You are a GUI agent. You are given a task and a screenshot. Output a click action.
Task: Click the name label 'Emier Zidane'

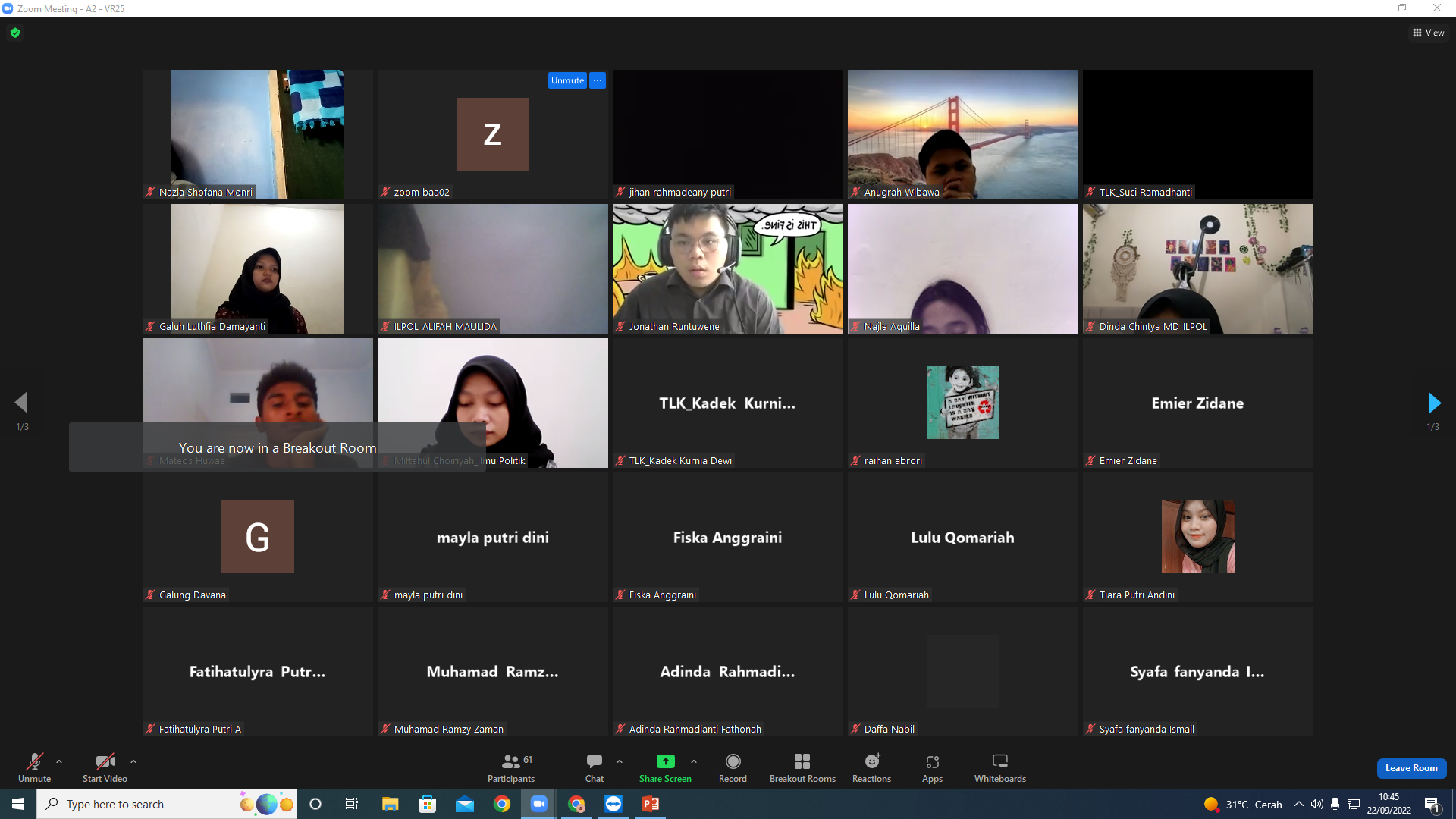click(1128, 461)
